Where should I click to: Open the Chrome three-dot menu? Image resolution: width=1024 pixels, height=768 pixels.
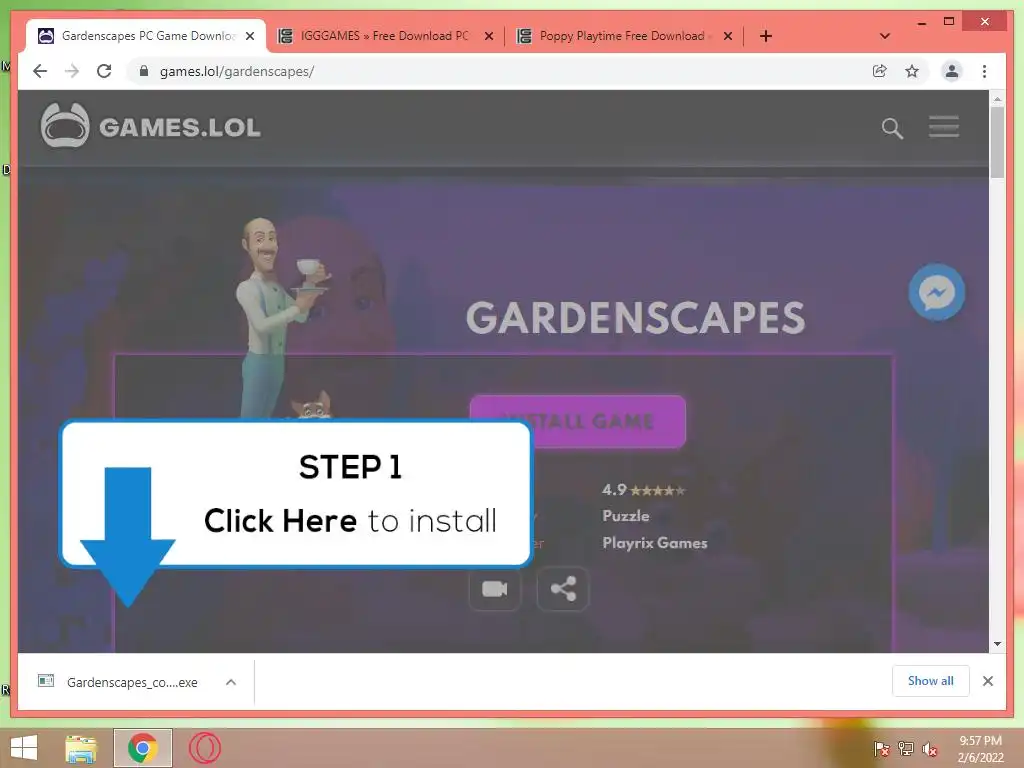coord(984,71)
